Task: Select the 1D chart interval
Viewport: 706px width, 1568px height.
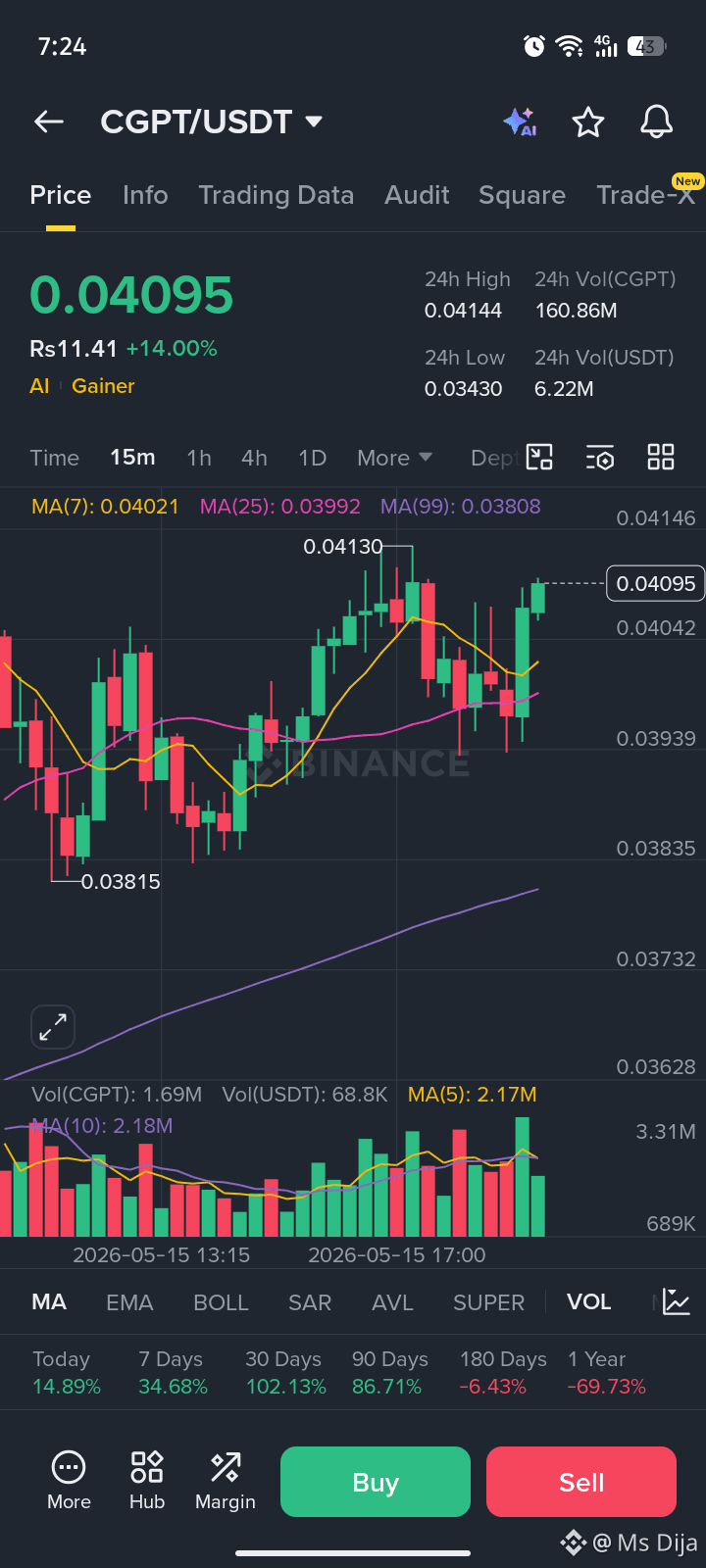Action: [x=312, y=458]
